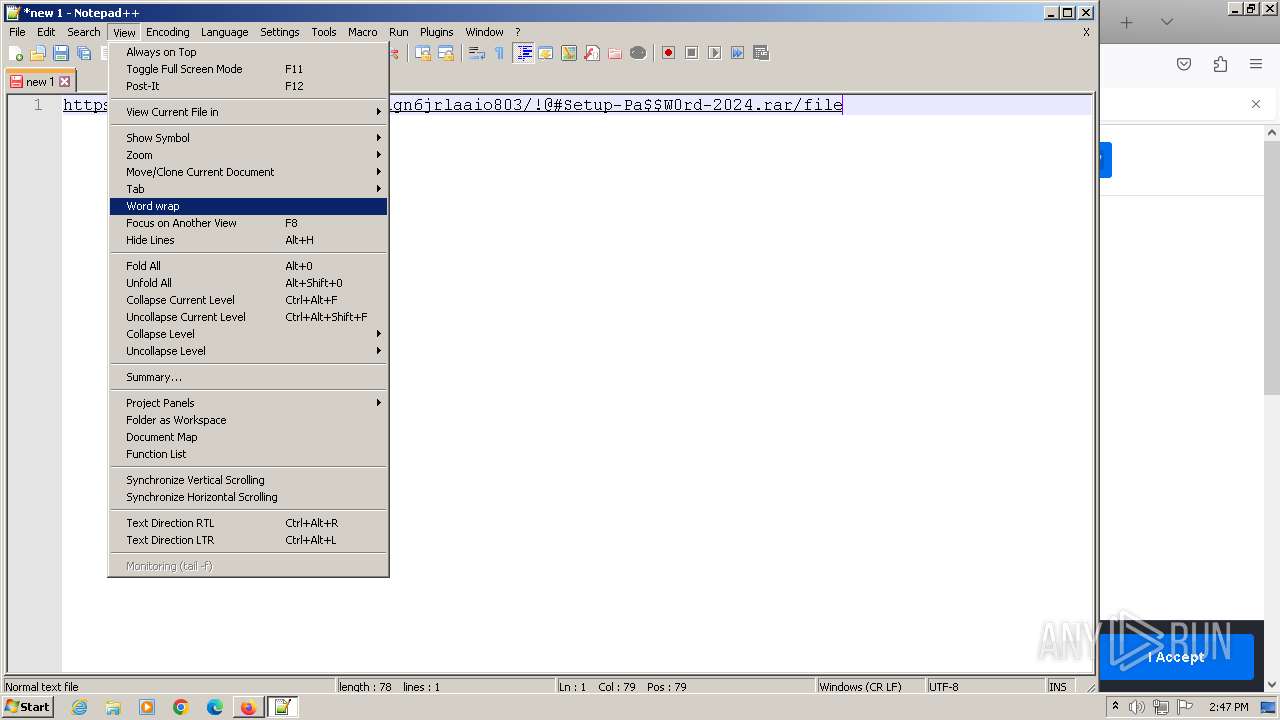
Task: Open the Firefox hamburger application menu
Action: 1256,64
